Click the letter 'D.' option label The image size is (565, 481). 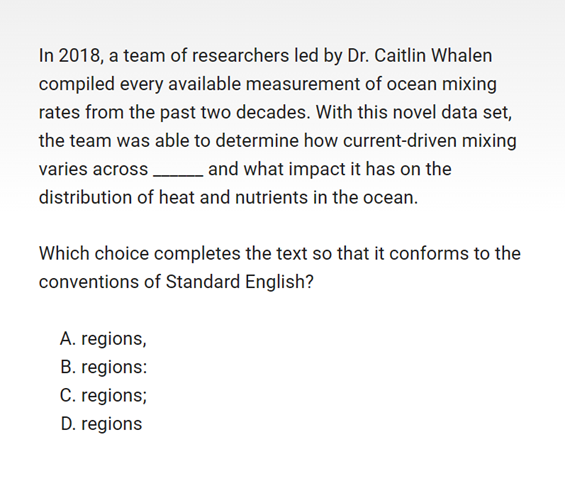point(68,424)
